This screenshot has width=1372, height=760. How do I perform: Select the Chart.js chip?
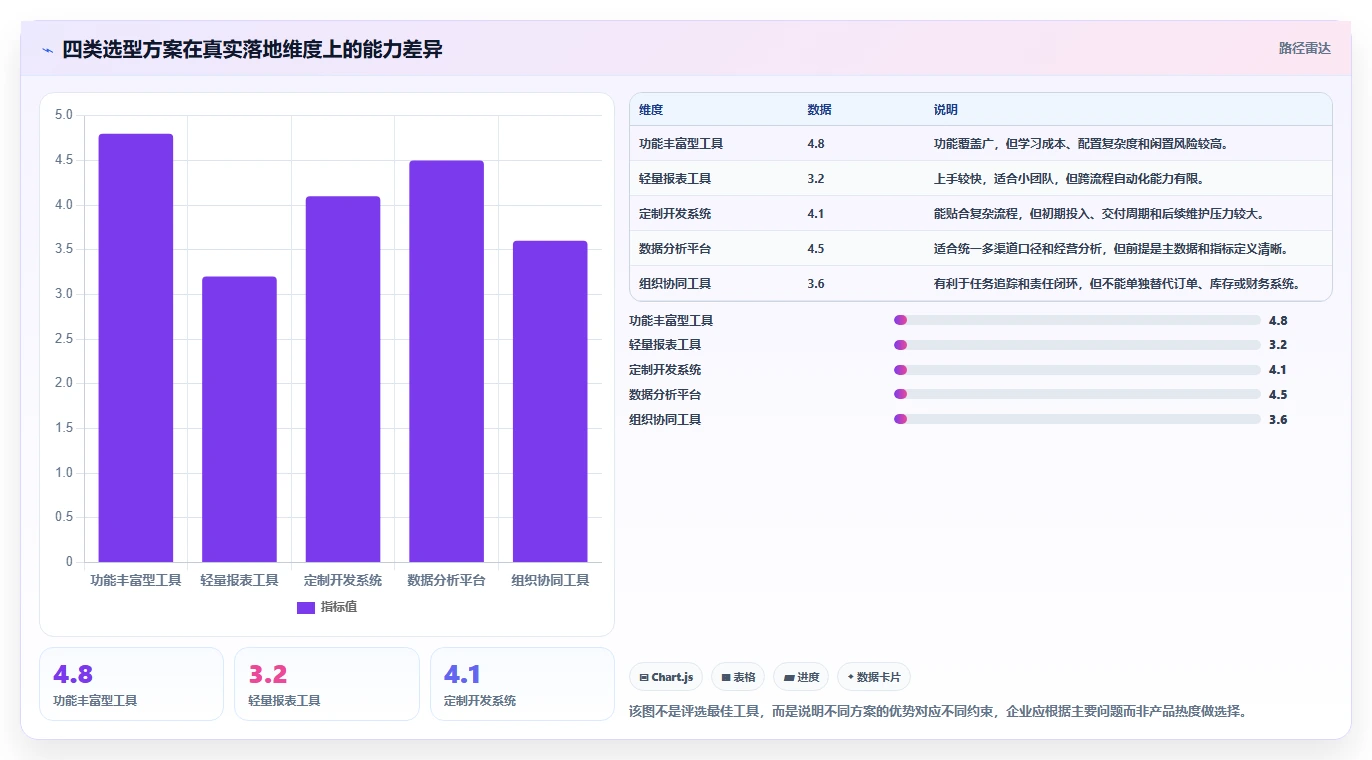pos(666,677)
